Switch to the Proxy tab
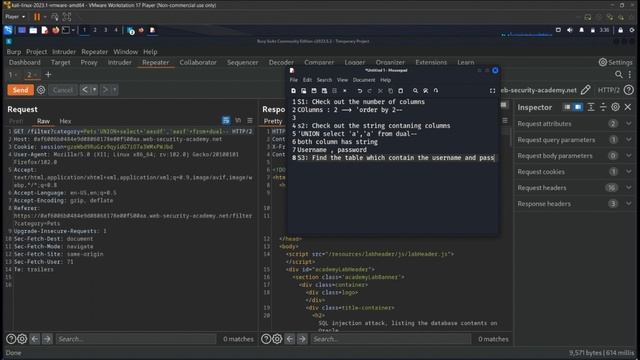This screenshot has width=640, height=360. pos(89,62)
